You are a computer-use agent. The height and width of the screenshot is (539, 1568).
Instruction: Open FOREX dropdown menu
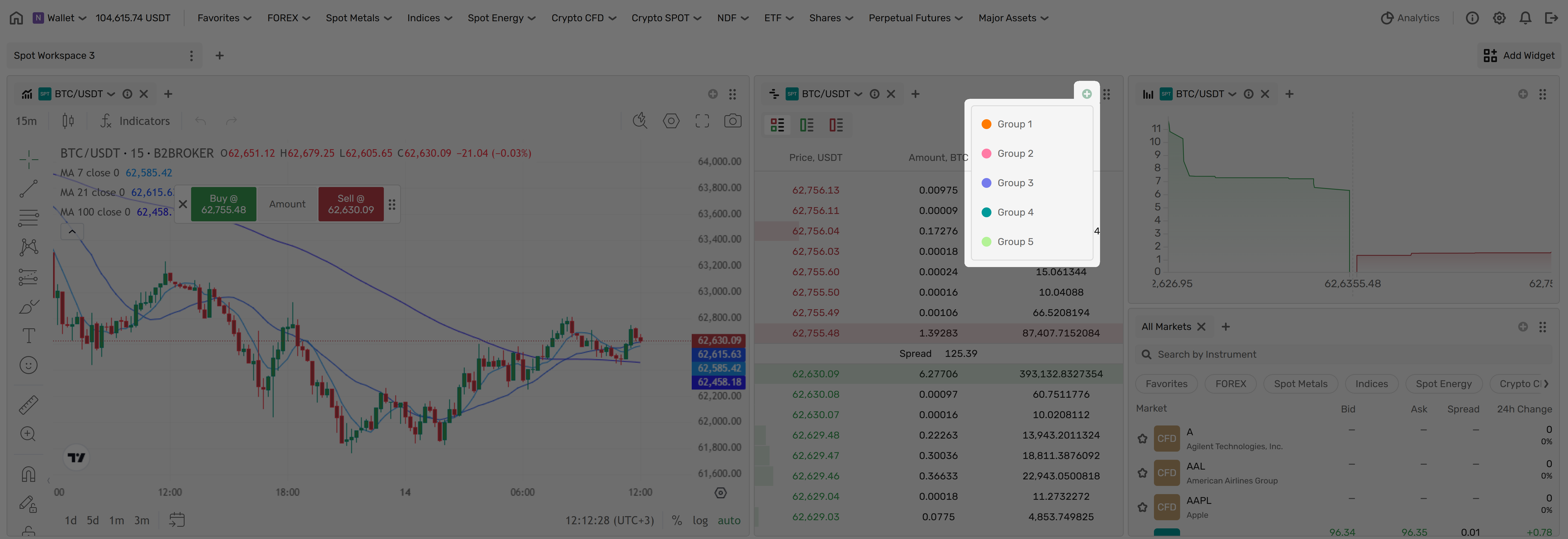[289, 18]
